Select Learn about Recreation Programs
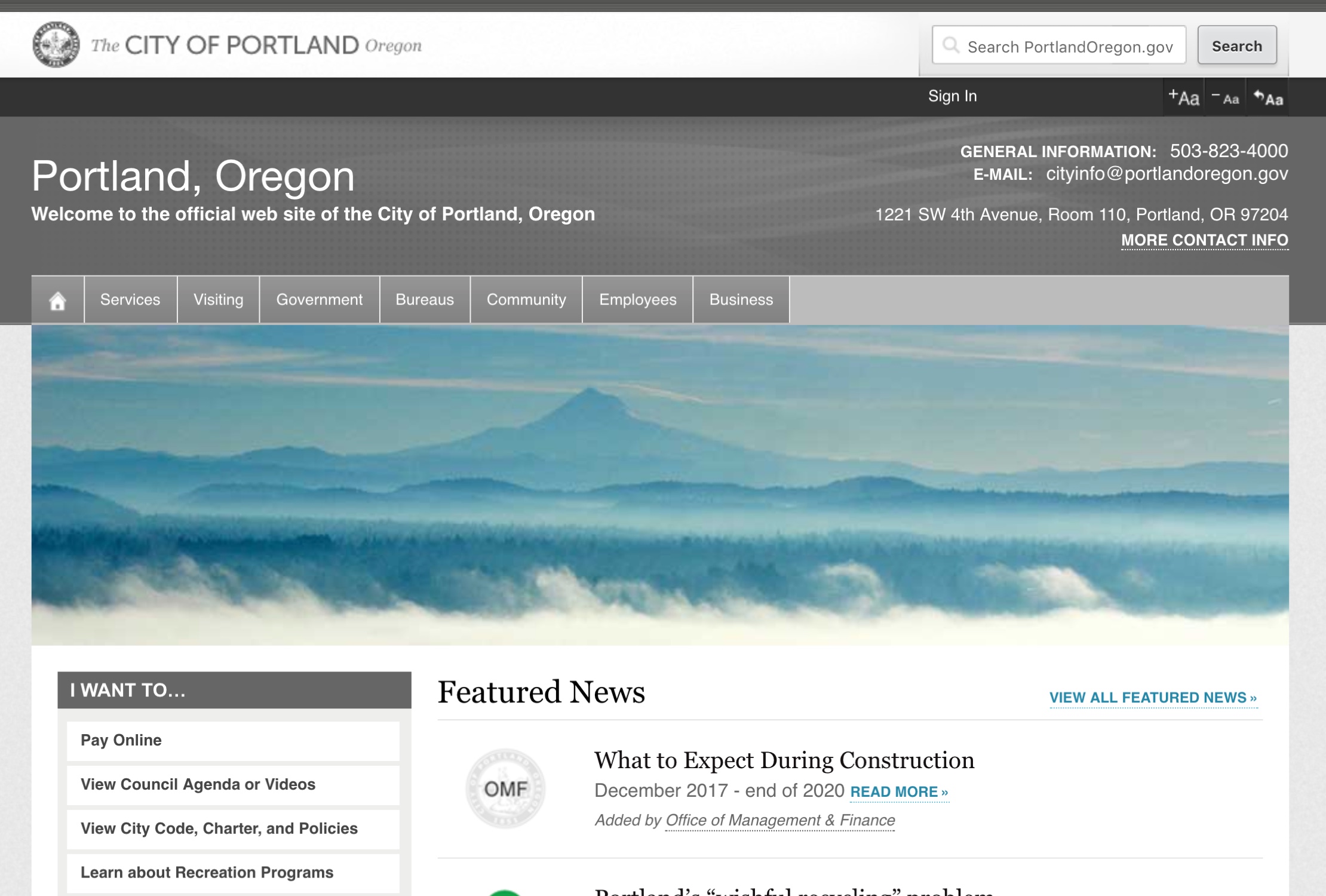 point(233,873)
